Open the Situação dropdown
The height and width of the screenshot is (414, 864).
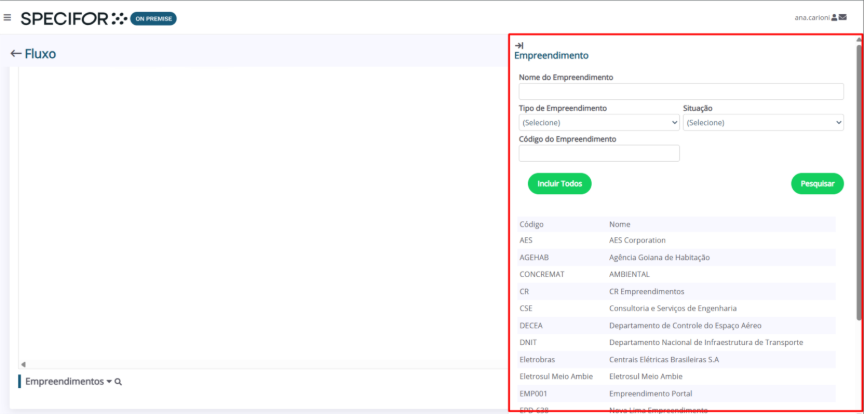pos(763,122)
